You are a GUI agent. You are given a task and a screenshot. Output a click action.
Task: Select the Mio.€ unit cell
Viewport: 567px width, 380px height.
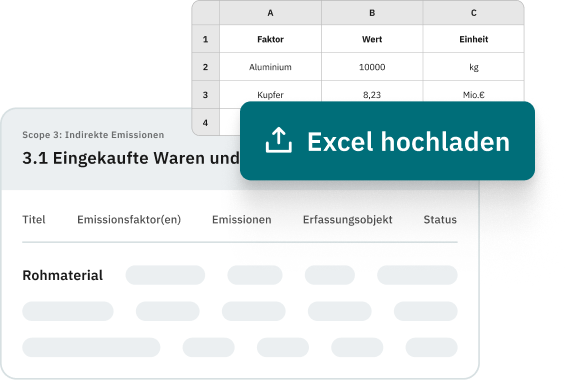[x=473, y=92]
